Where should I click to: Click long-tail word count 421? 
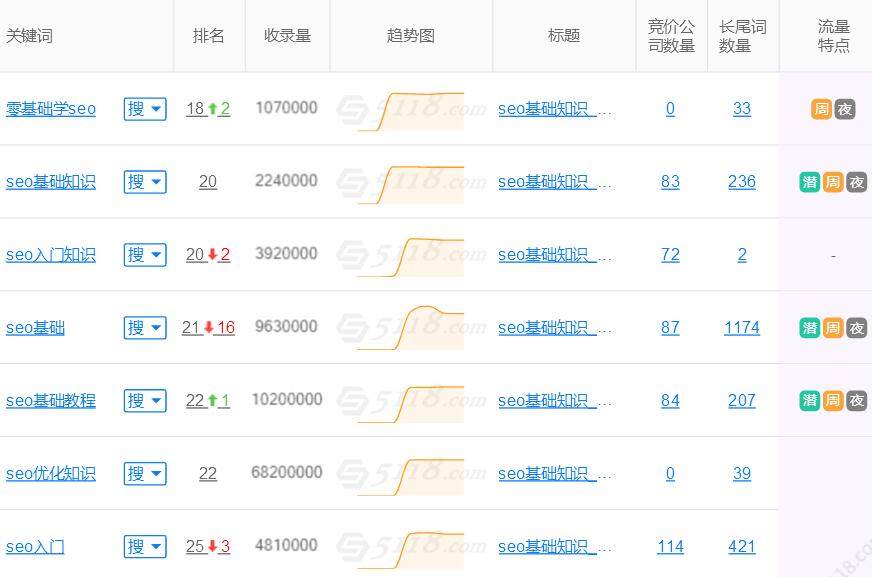click(x=742, y=546)
